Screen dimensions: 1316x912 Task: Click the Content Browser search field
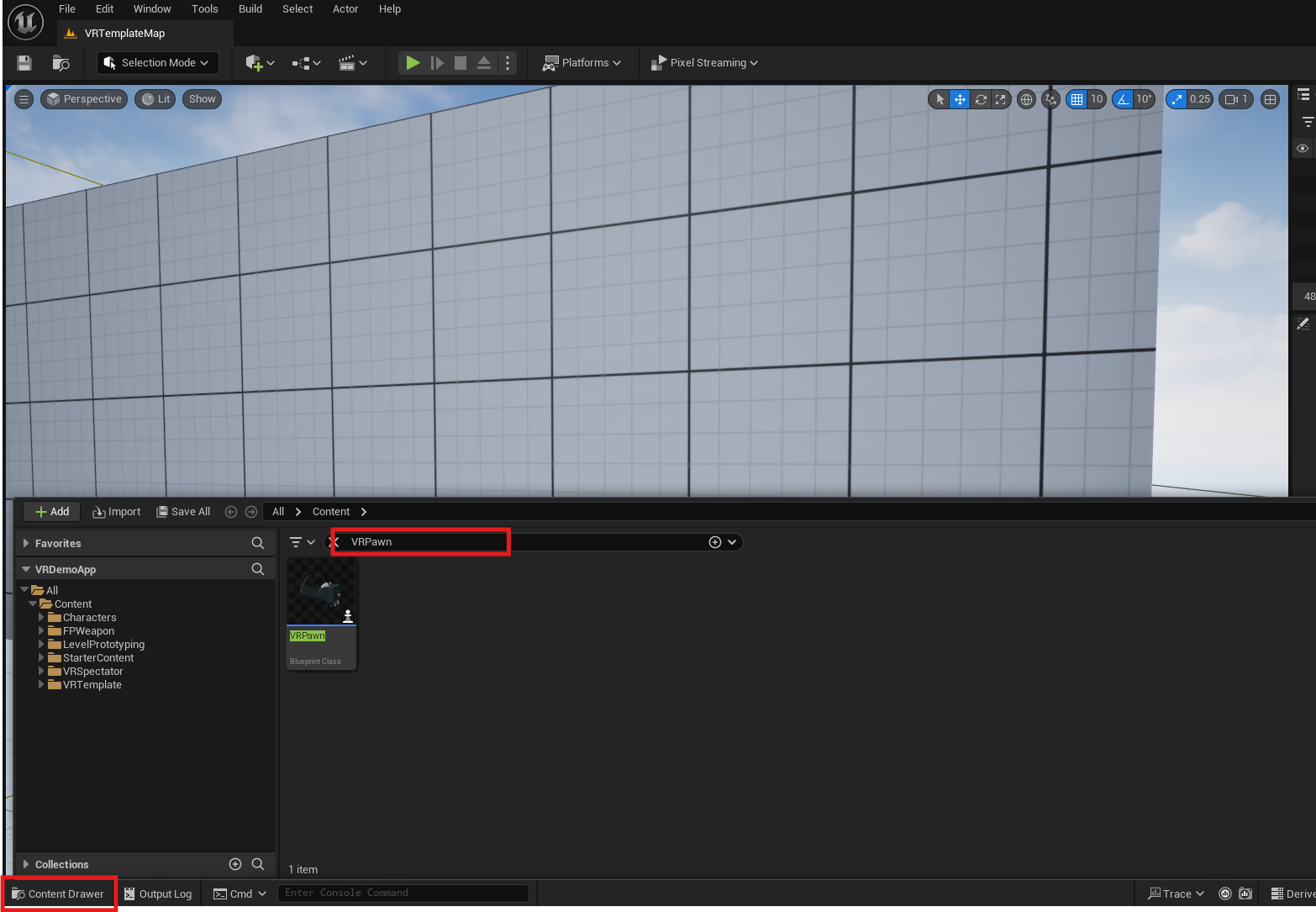(521, 542)
